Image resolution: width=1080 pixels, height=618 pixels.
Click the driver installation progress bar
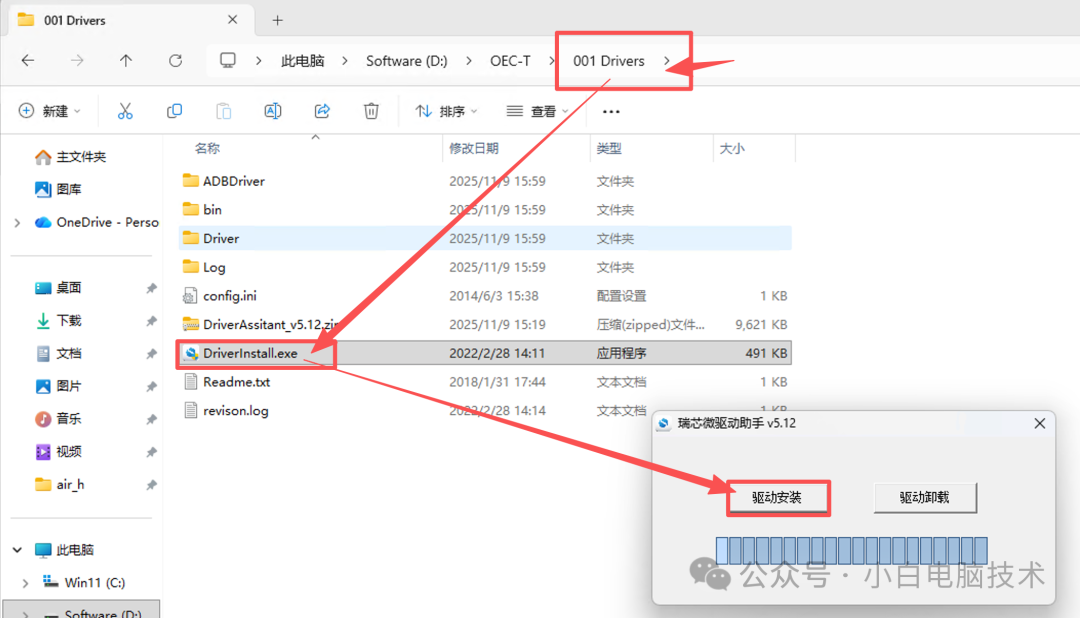(851, 550)
